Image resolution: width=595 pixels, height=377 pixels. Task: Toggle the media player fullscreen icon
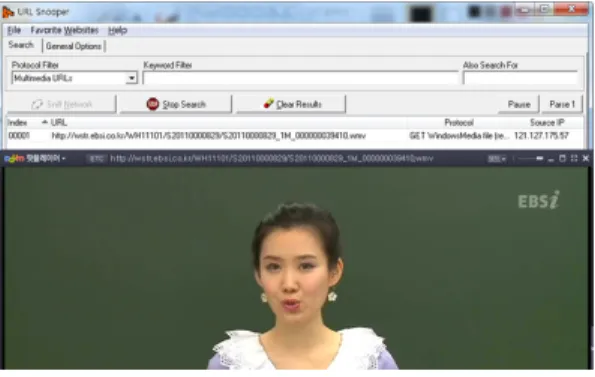[574, 159]
